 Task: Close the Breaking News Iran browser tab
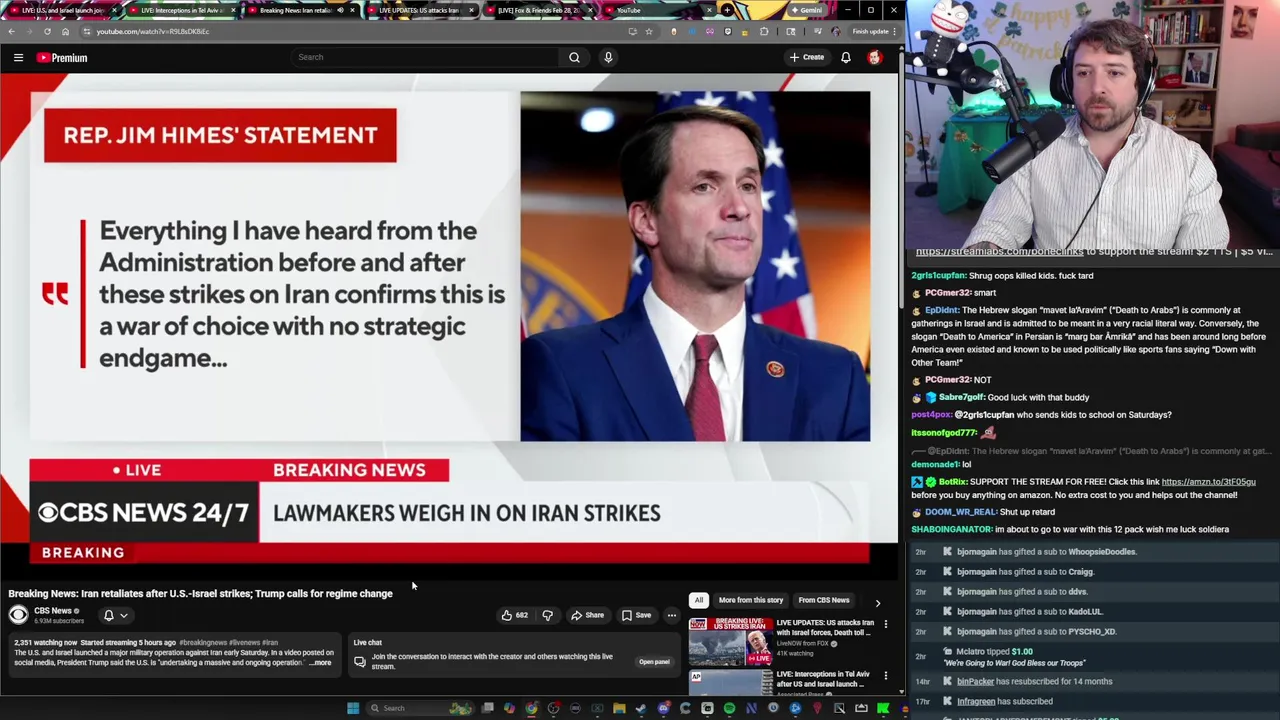[x=352, y=10]
